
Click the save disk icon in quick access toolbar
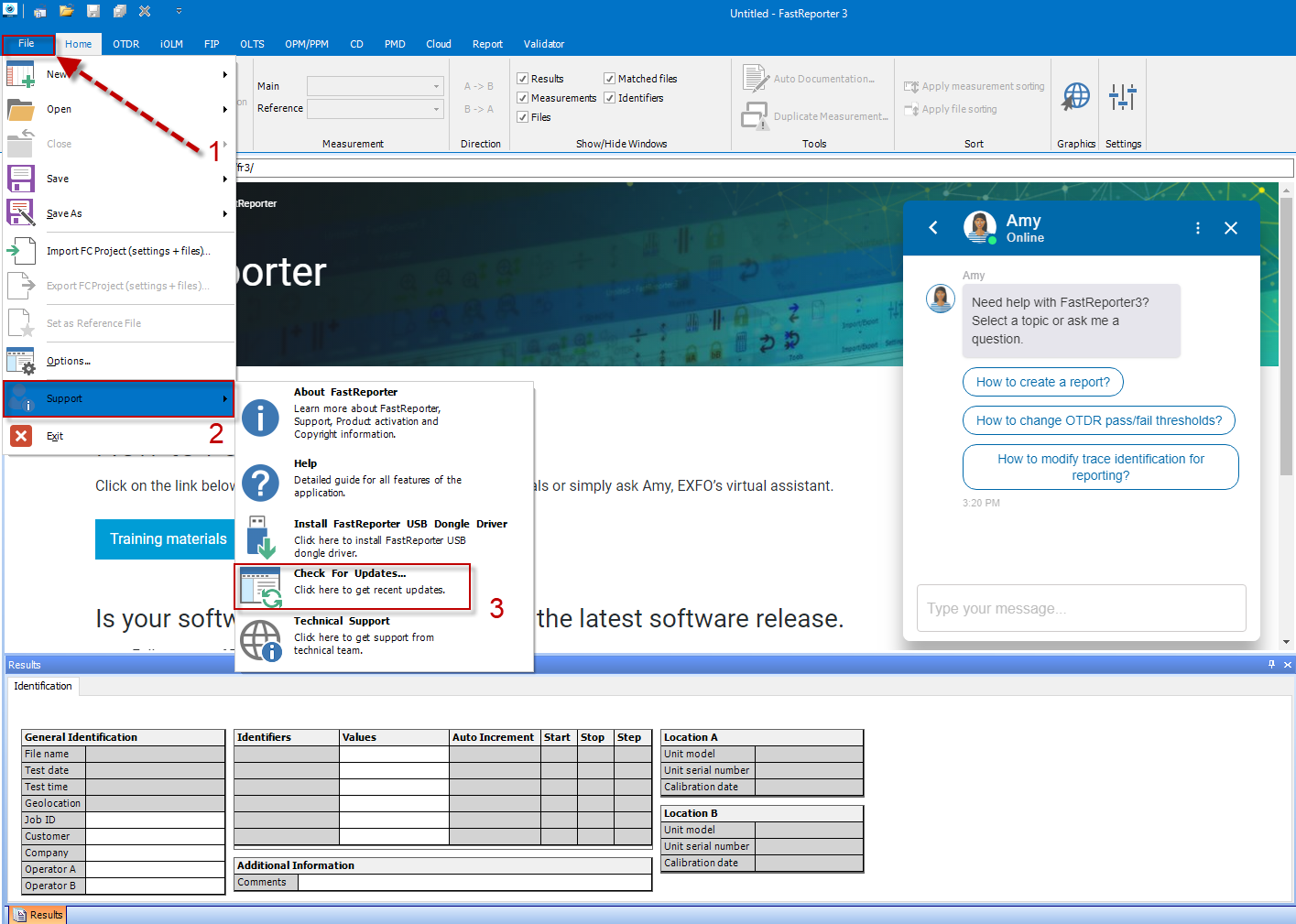pos(93,12)
